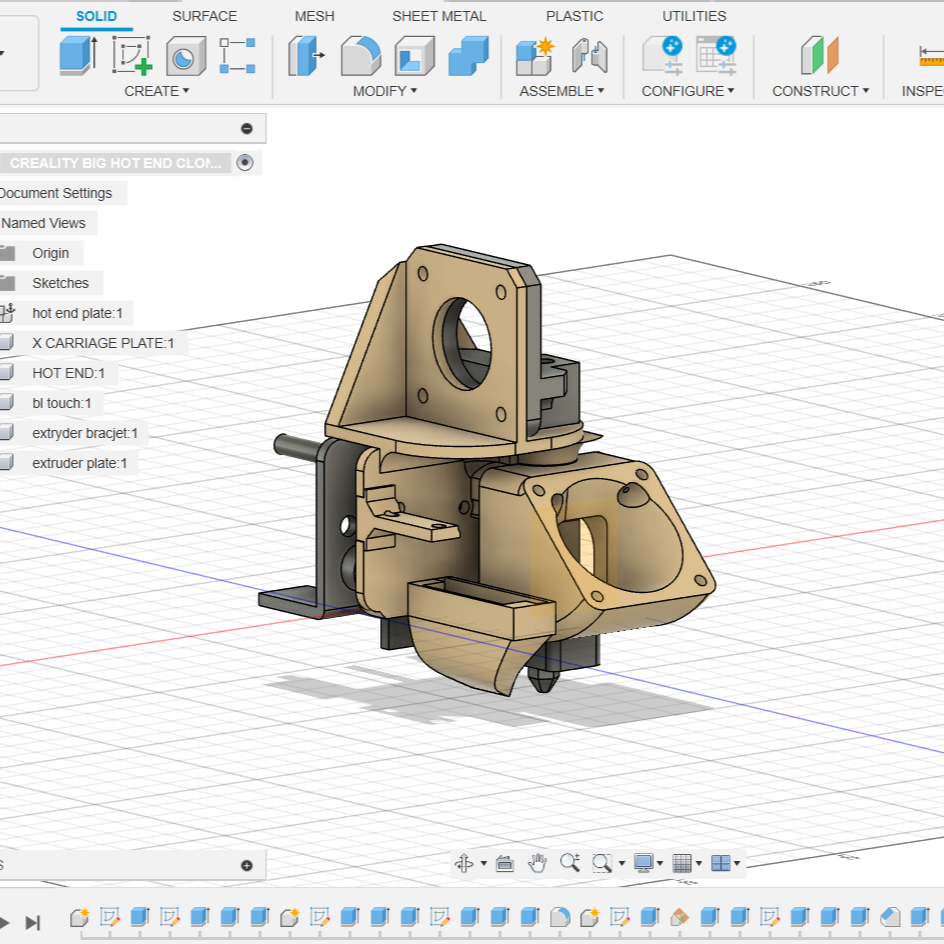944x944 pixels.
Task: Click skip-to-end in the timeline playback controls
Action: tap(33, 923)
